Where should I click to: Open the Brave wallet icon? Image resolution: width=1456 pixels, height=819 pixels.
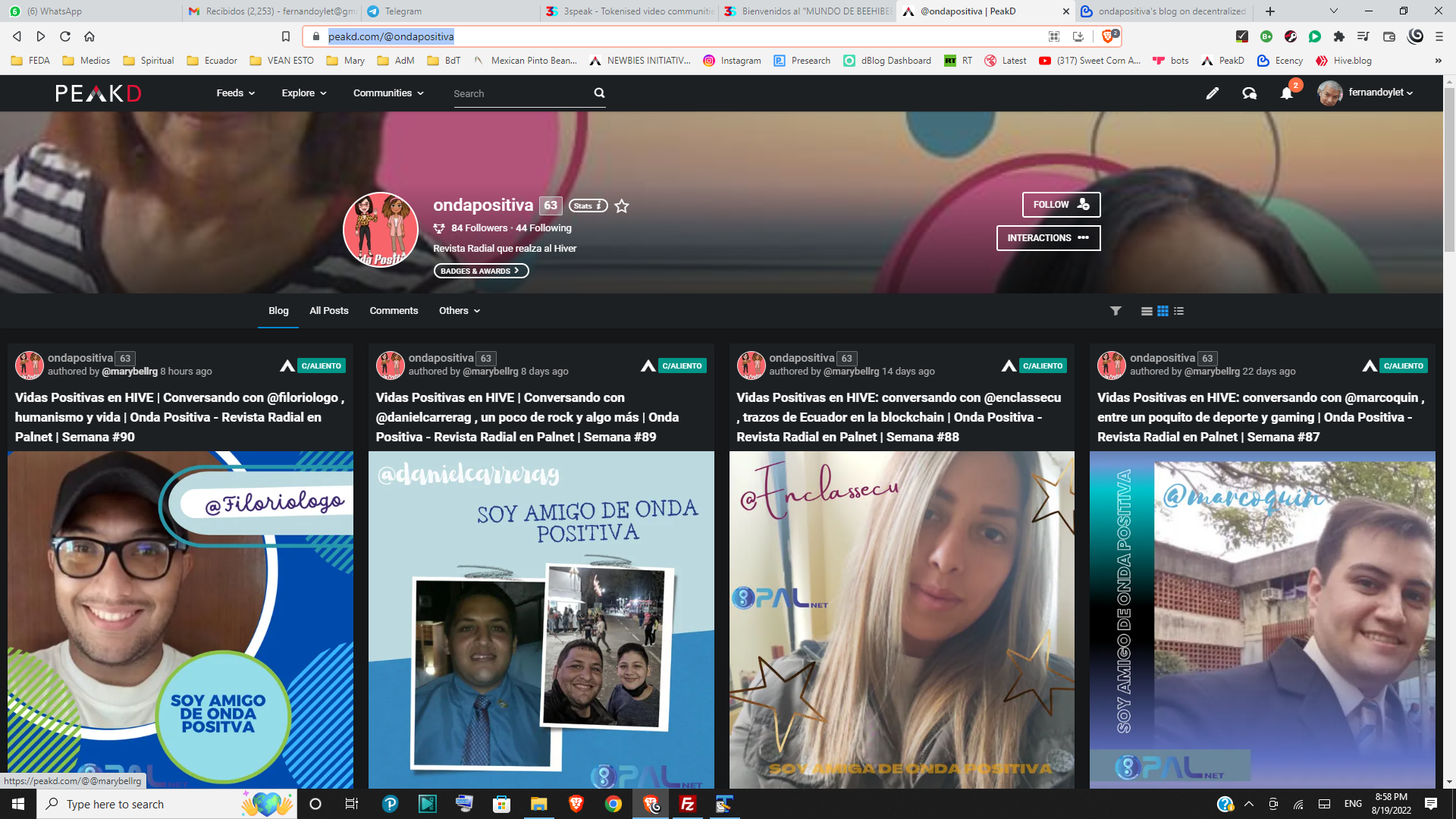pyautogui.click(x=1389, y=36)
